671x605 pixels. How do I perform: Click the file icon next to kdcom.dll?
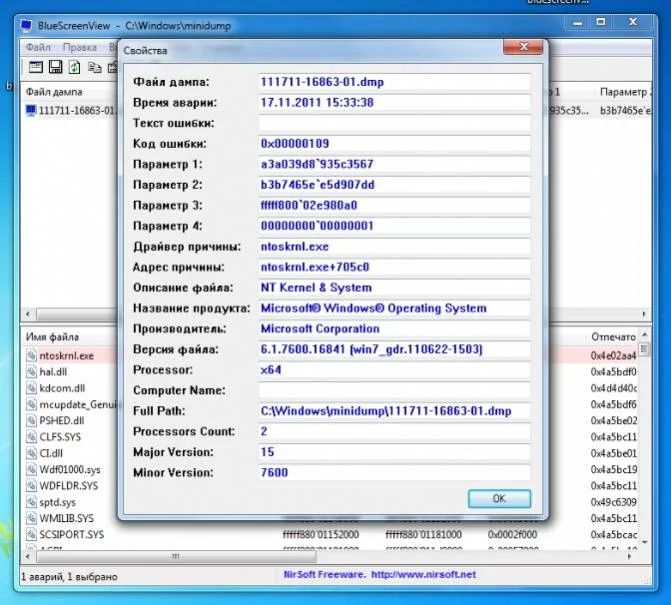tap(31, 388)
